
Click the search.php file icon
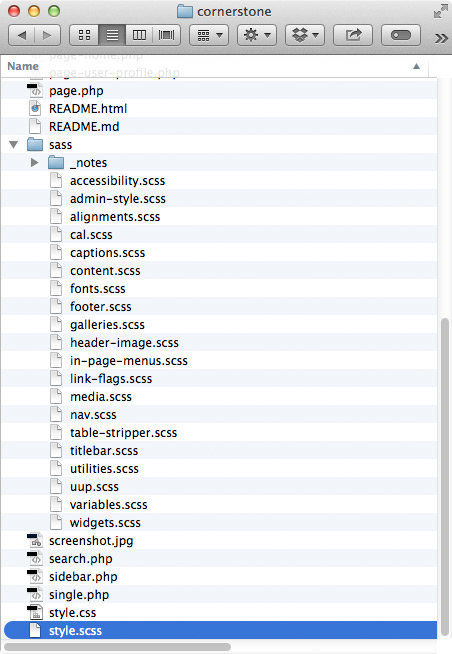click(35, 558)
